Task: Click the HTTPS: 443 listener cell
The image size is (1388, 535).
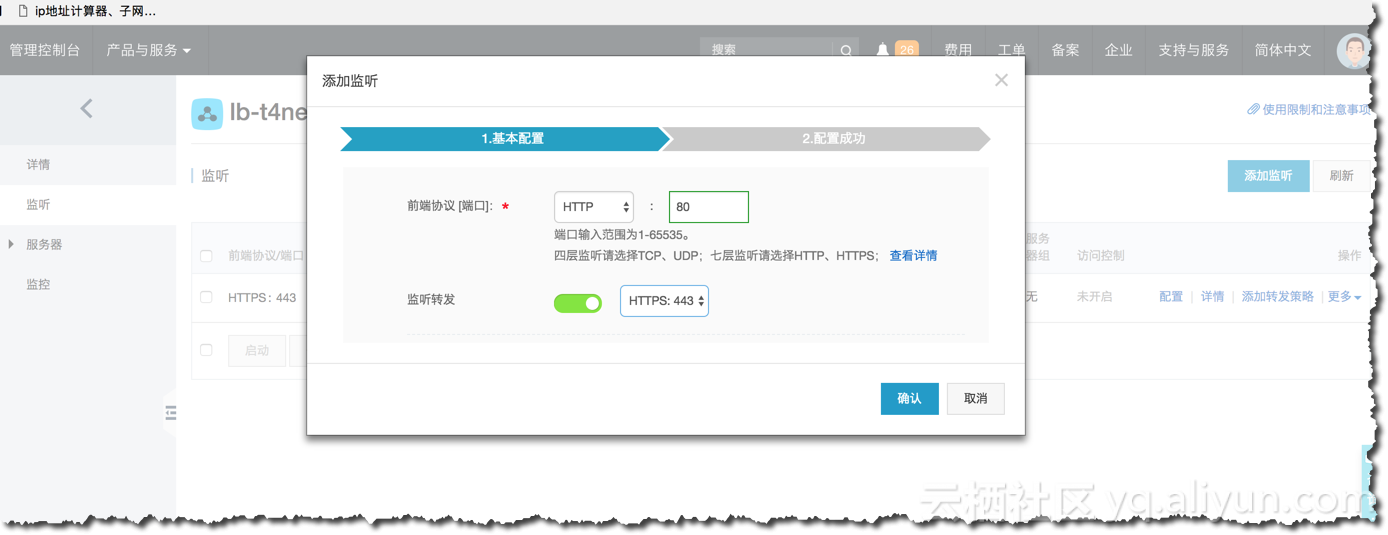Action: (x=262, y=297)
